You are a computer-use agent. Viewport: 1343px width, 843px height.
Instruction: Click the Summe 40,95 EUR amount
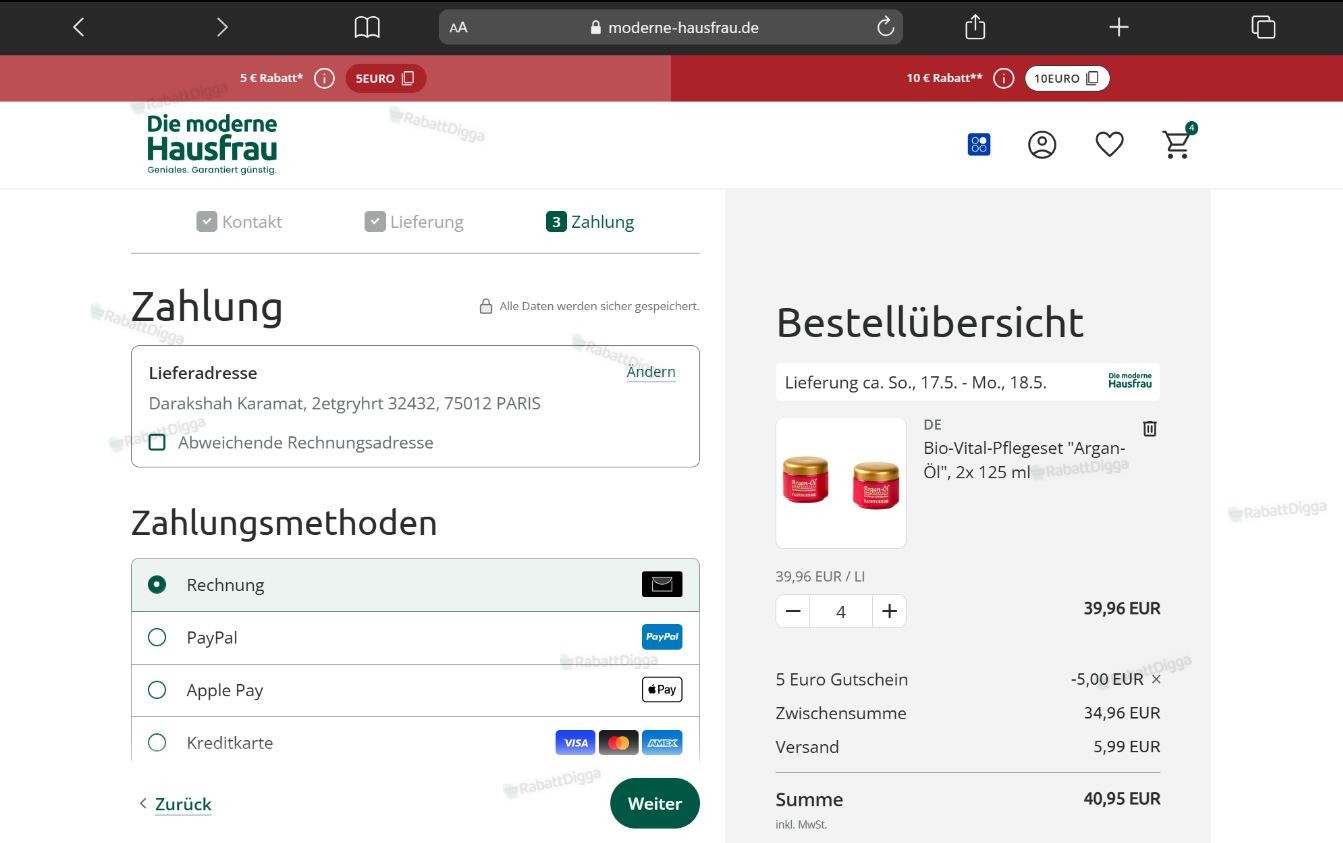click(x=1122, y=799)
